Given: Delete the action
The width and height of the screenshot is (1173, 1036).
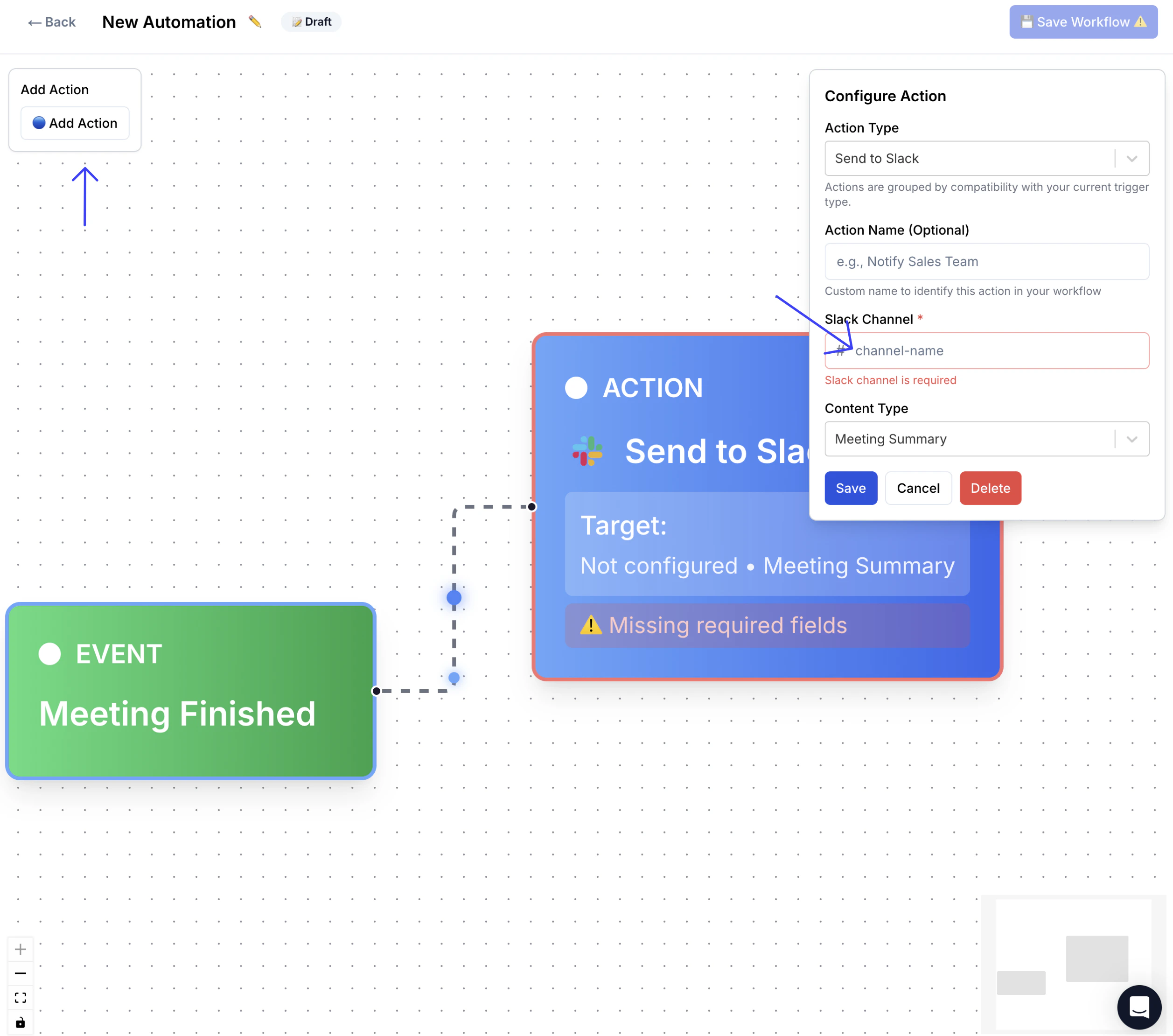Looking at the screenshot, I should pyautogui.click(x=990, y=489).
